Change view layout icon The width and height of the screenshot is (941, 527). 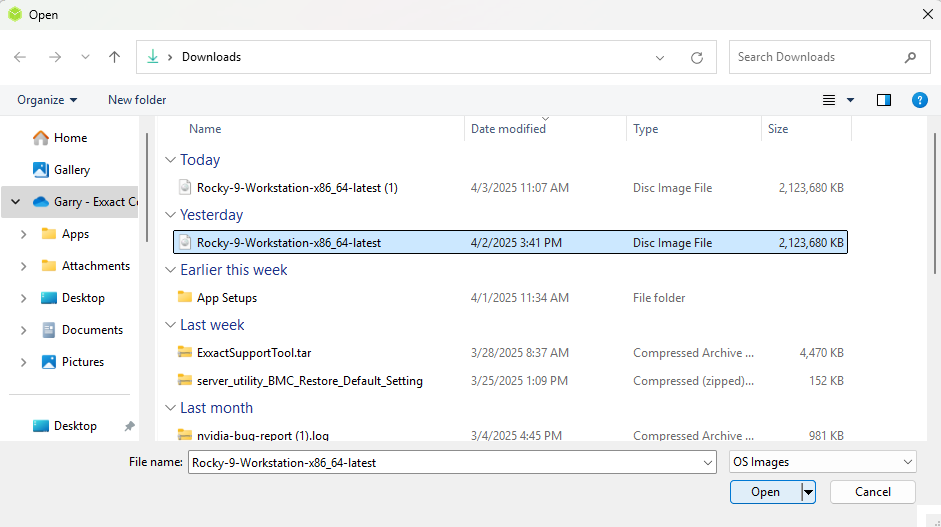829,100
